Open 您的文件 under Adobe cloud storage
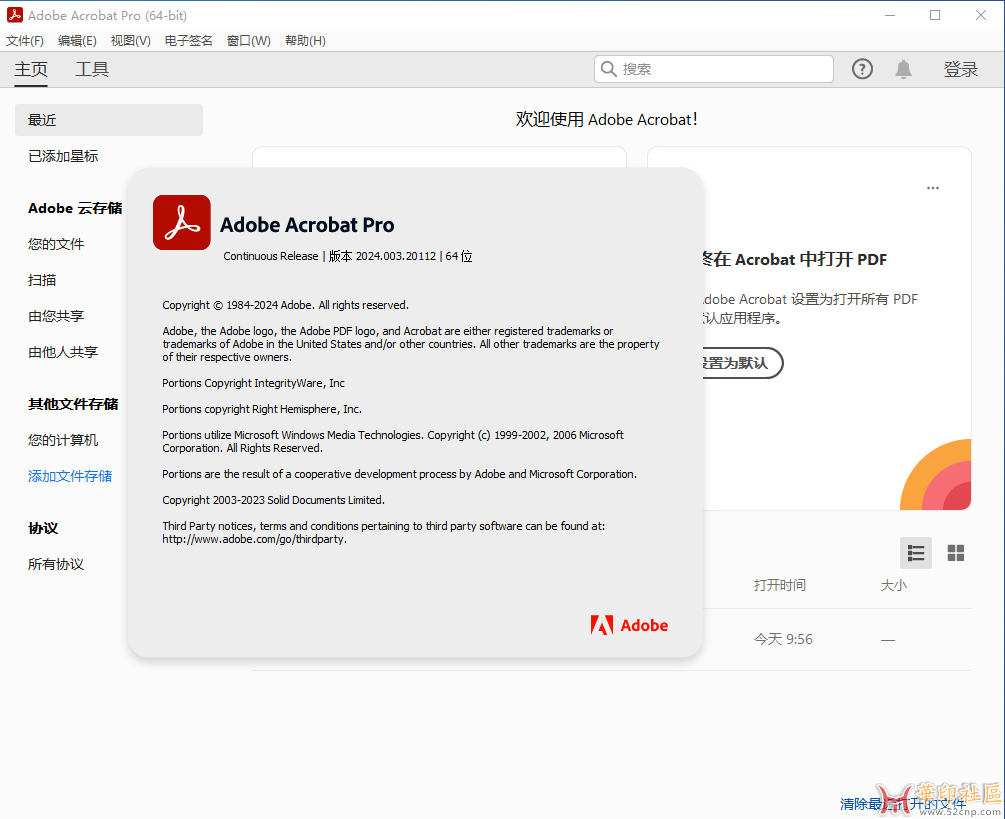 (56, 244)
